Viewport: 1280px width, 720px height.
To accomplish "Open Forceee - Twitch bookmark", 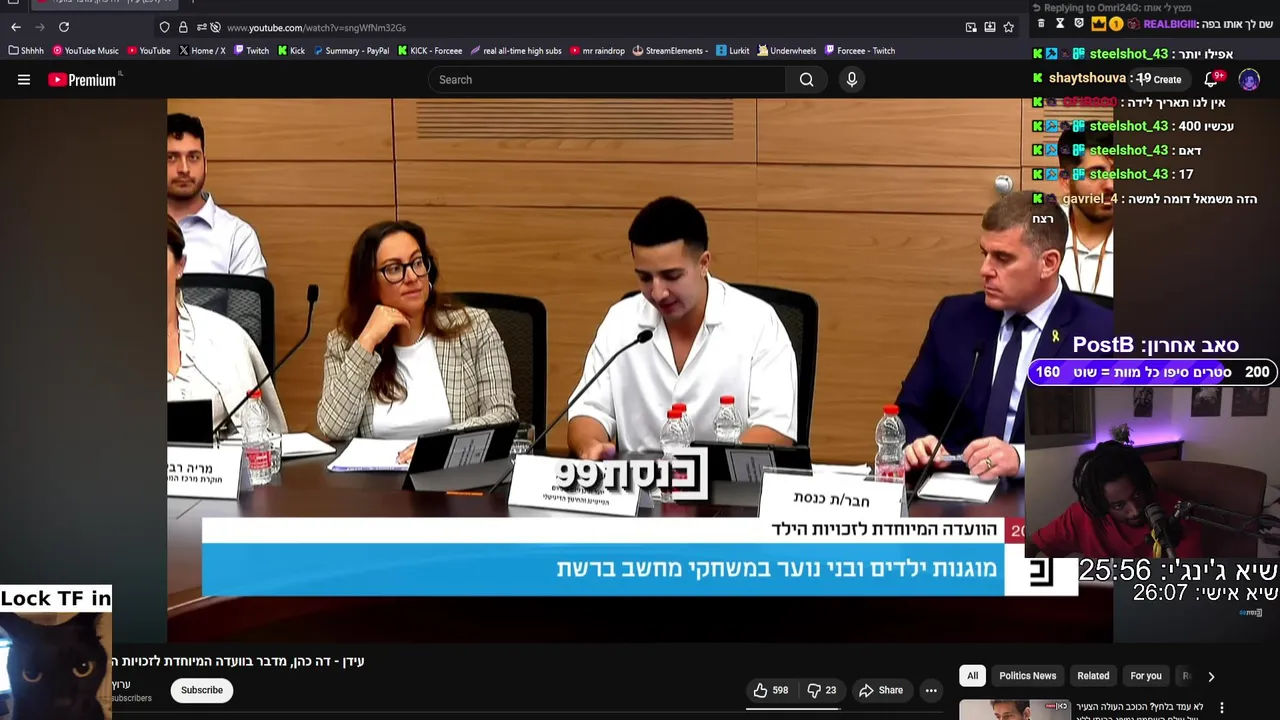I will click(x=859, y=51).
